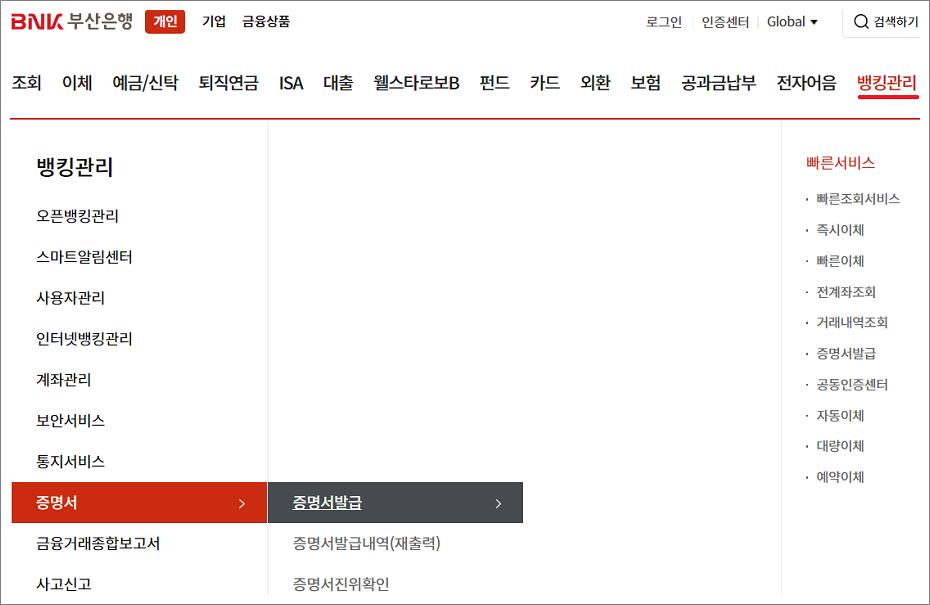Click 공동인증센터 quick link

click(x=852, y=384)
